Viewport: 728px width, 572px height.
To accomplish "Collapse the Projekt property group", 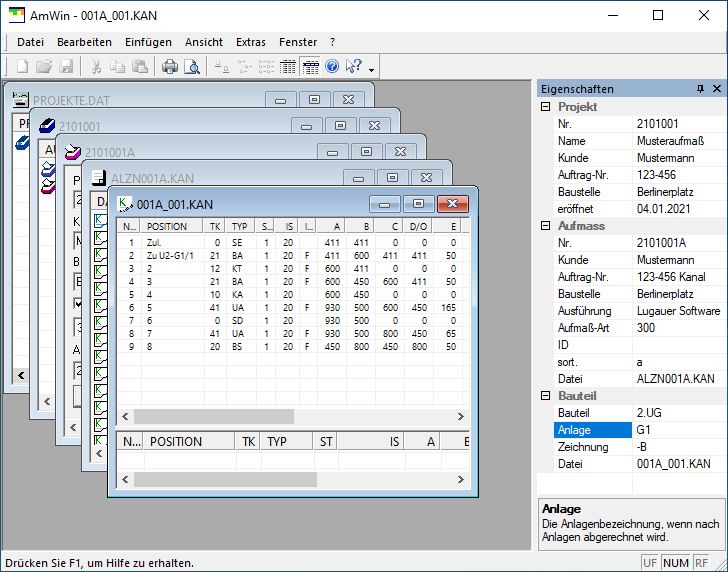I will pos(546,107).
